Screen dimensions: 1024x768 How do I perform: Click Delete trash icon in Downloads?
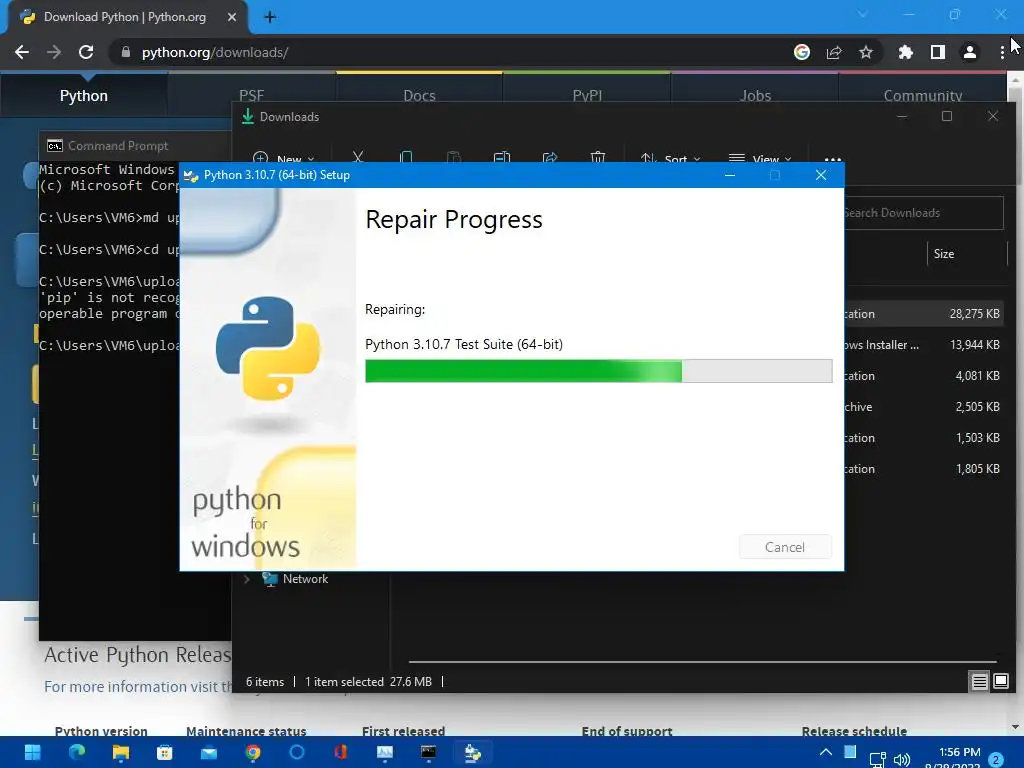click(x=598, y=157)
